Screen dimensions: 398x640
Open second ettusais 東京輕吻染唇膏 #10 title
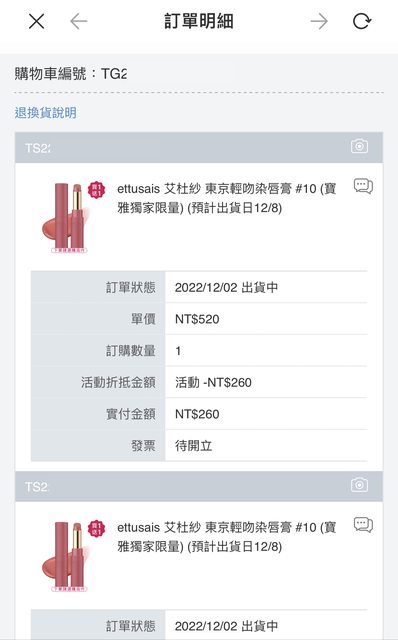pos(227,537)
